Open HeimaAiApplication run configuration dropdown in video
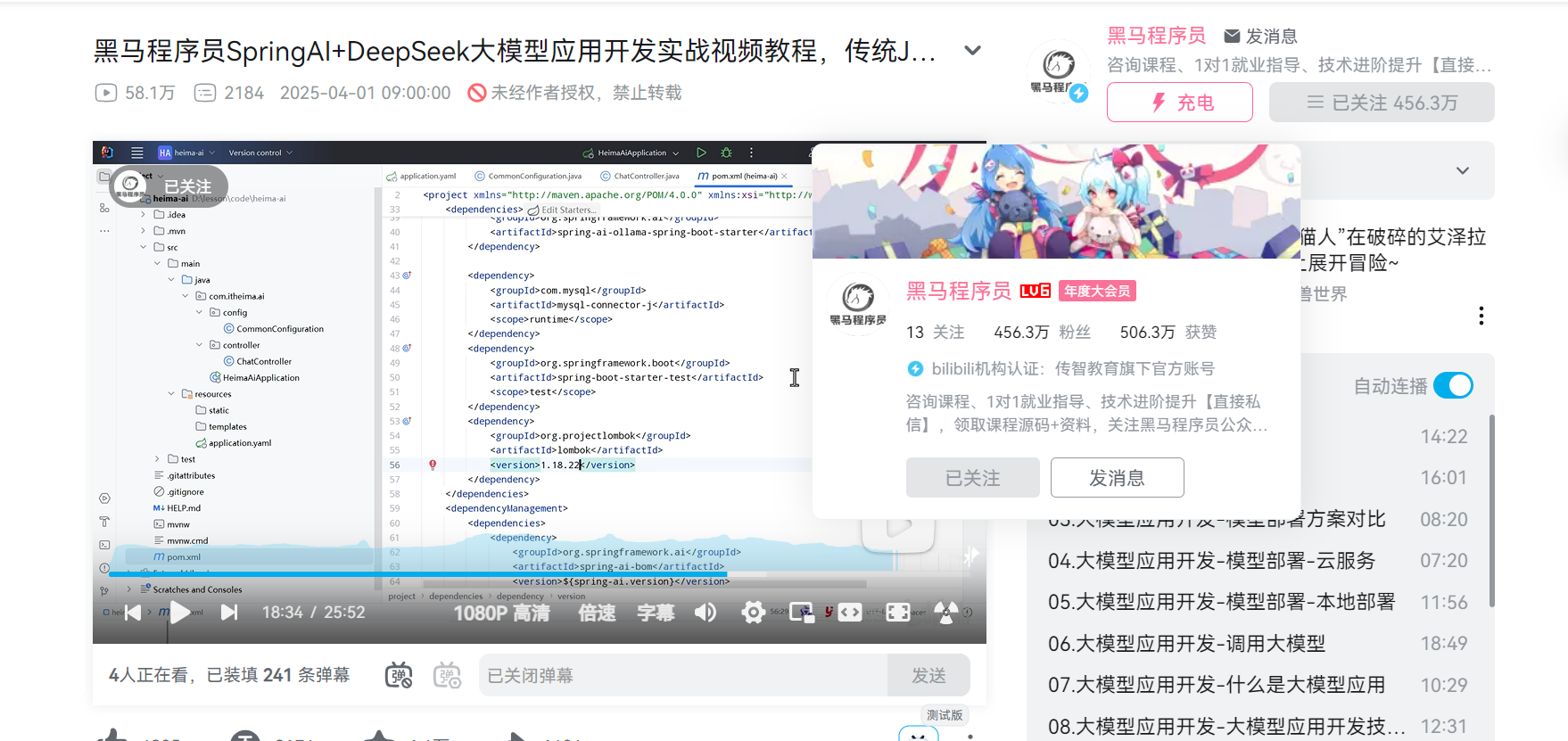The image size is (1568, 741). tap(631, 152)
